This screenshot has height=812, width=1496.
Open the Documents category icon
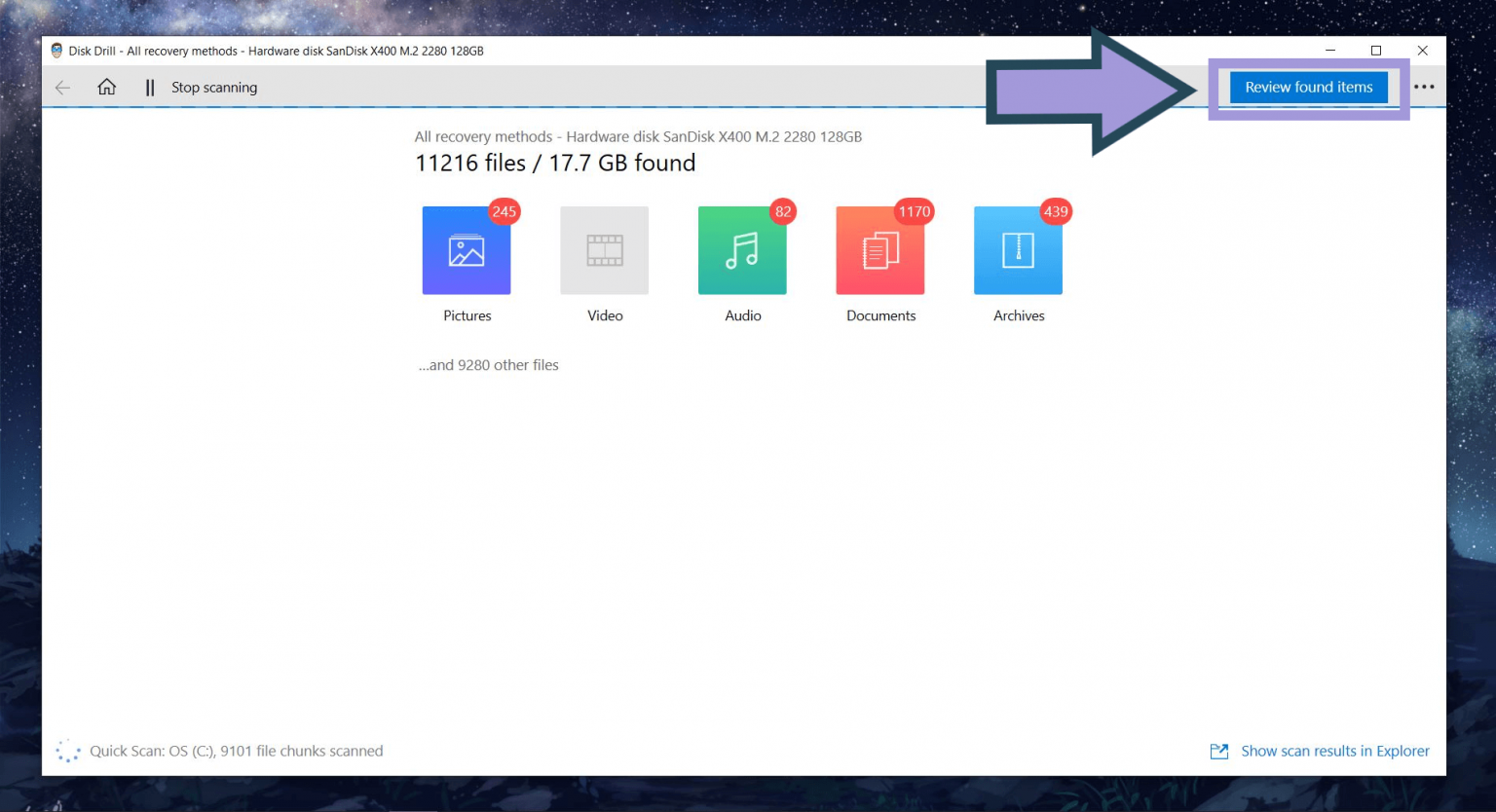click(879, 250)
